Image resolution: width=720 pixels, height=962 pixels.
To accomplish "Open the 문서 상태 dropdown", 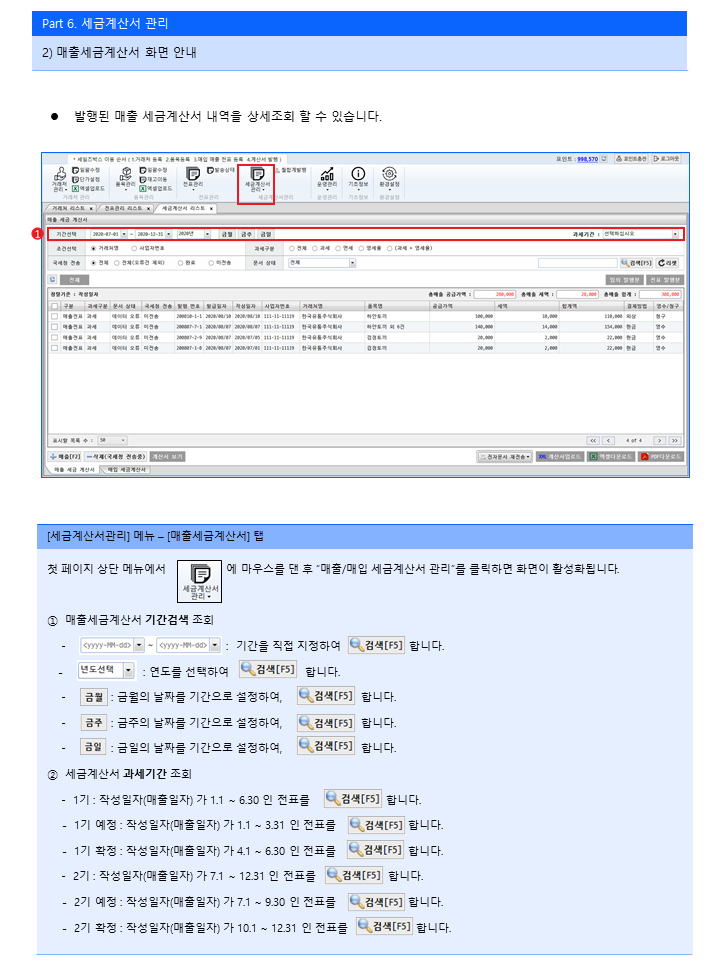I will click(353, 263).
